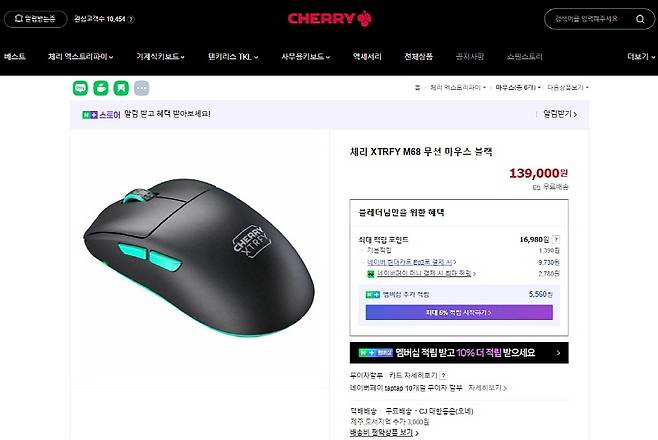658x440 pixels.
Task: Click the 알림받기 link in banner
Action: [x=560, y=114]
